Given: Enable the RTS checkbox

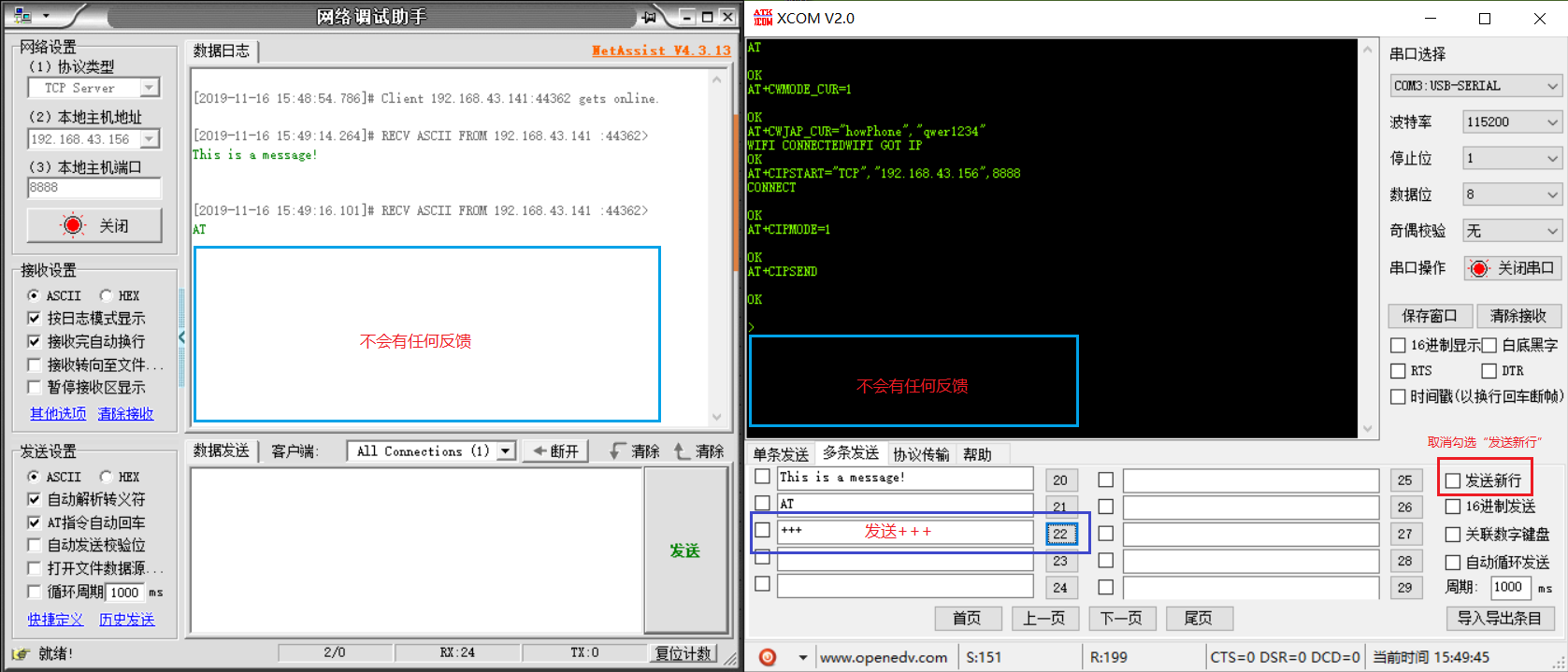Looking at the screenshot, I should click(x=1399, y=371).
